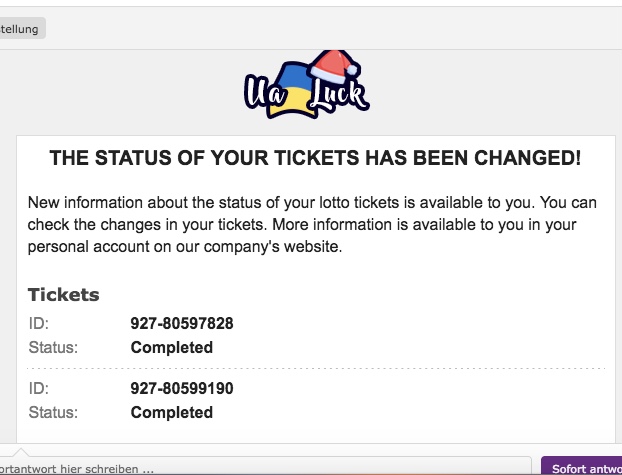Select ticket ID 927-80599190
Viewport: 622px width, 475px height.
click(182, 388)
